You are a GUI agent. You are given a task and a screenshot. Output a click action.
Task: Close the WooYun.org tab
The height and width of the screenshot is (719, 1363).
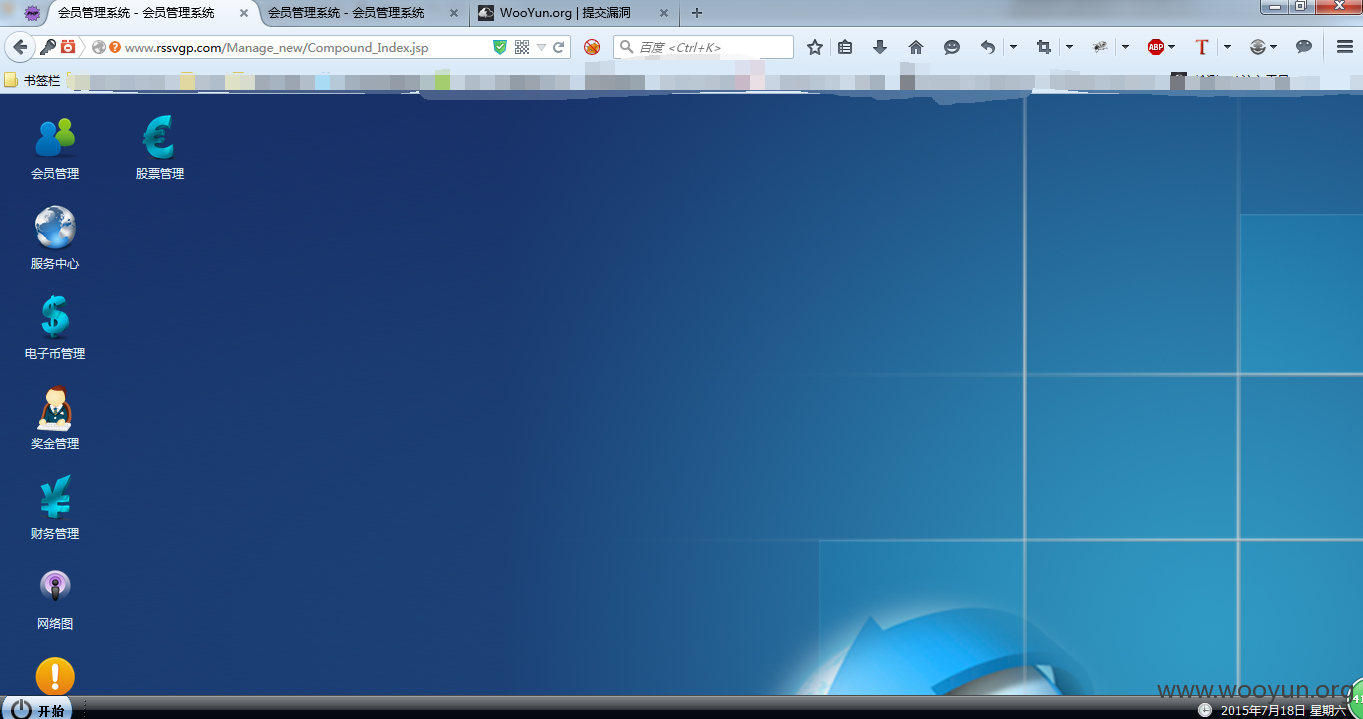(664, 13)
